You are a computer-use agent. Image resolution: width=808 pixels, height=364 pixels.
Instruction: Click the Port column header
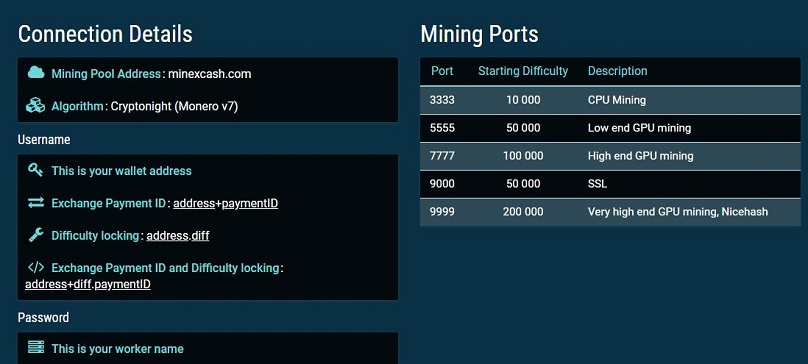442,71
